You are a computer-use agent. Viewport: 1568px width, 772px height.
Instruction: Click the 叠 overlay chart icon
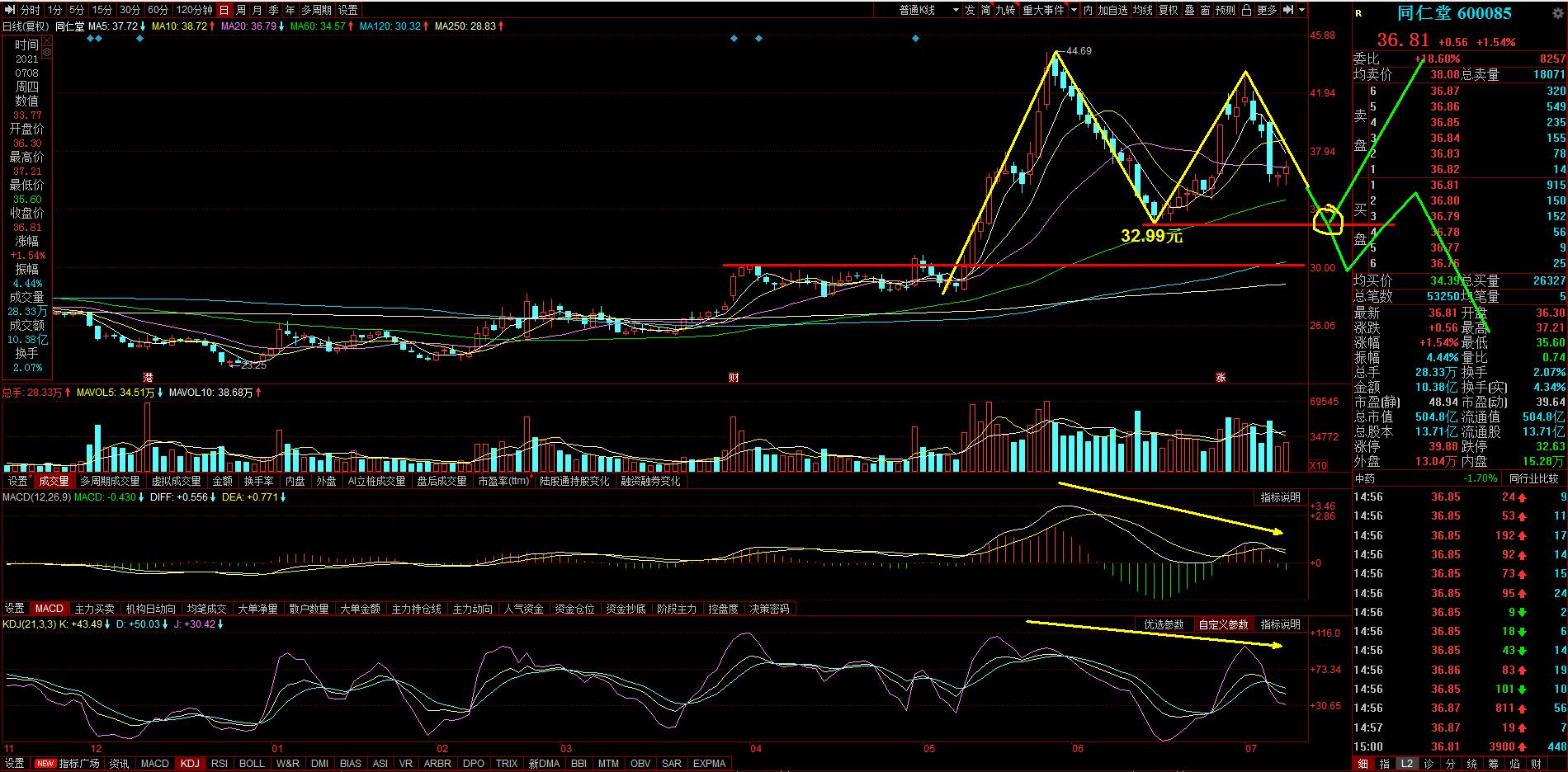(1189, 10)
